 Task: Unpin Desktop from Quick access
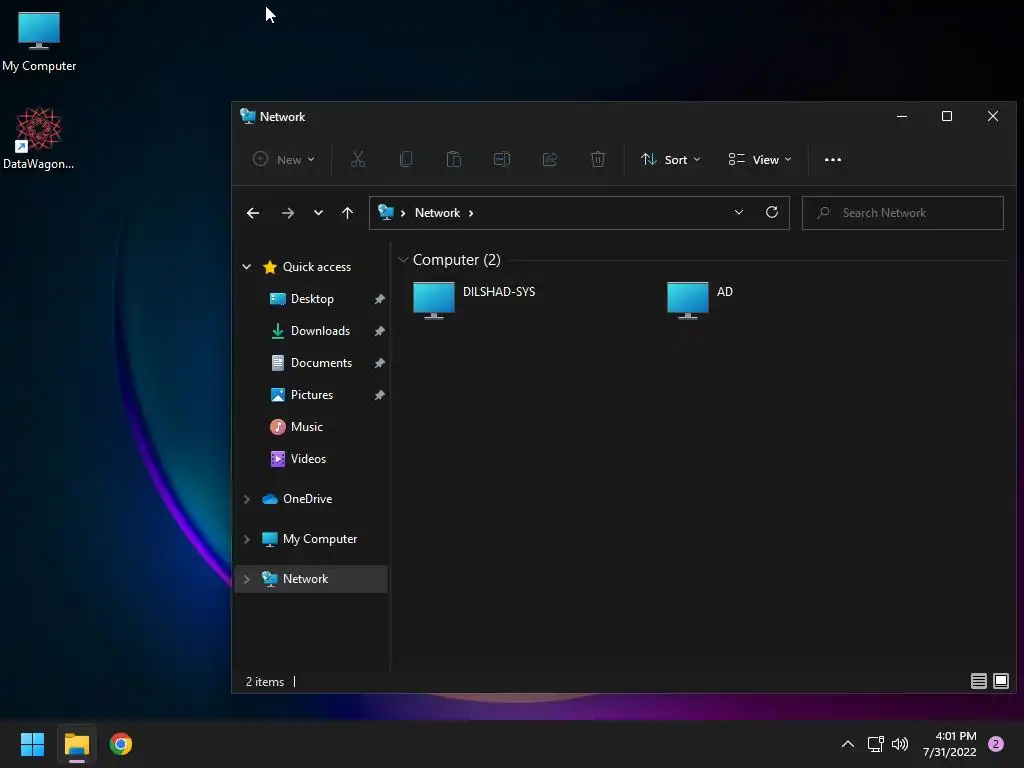click(x=379, y=299)
